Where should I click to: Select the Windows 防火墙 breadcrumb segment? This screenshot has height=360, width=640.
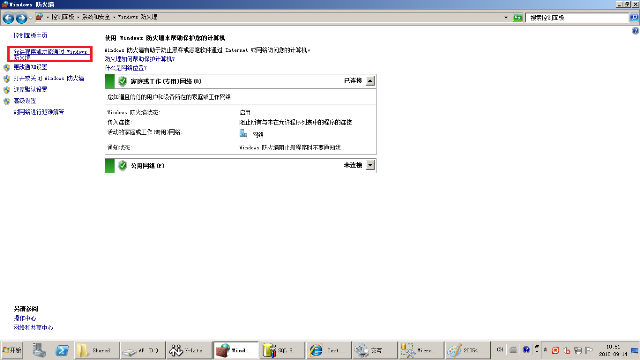coord(137,17)
